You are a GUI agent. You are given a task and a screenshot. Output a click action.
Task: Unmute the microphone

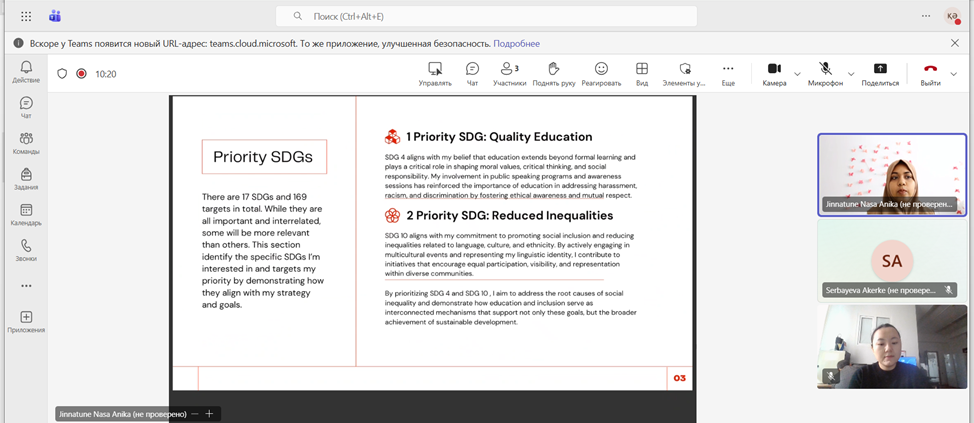tap(825, 73)
